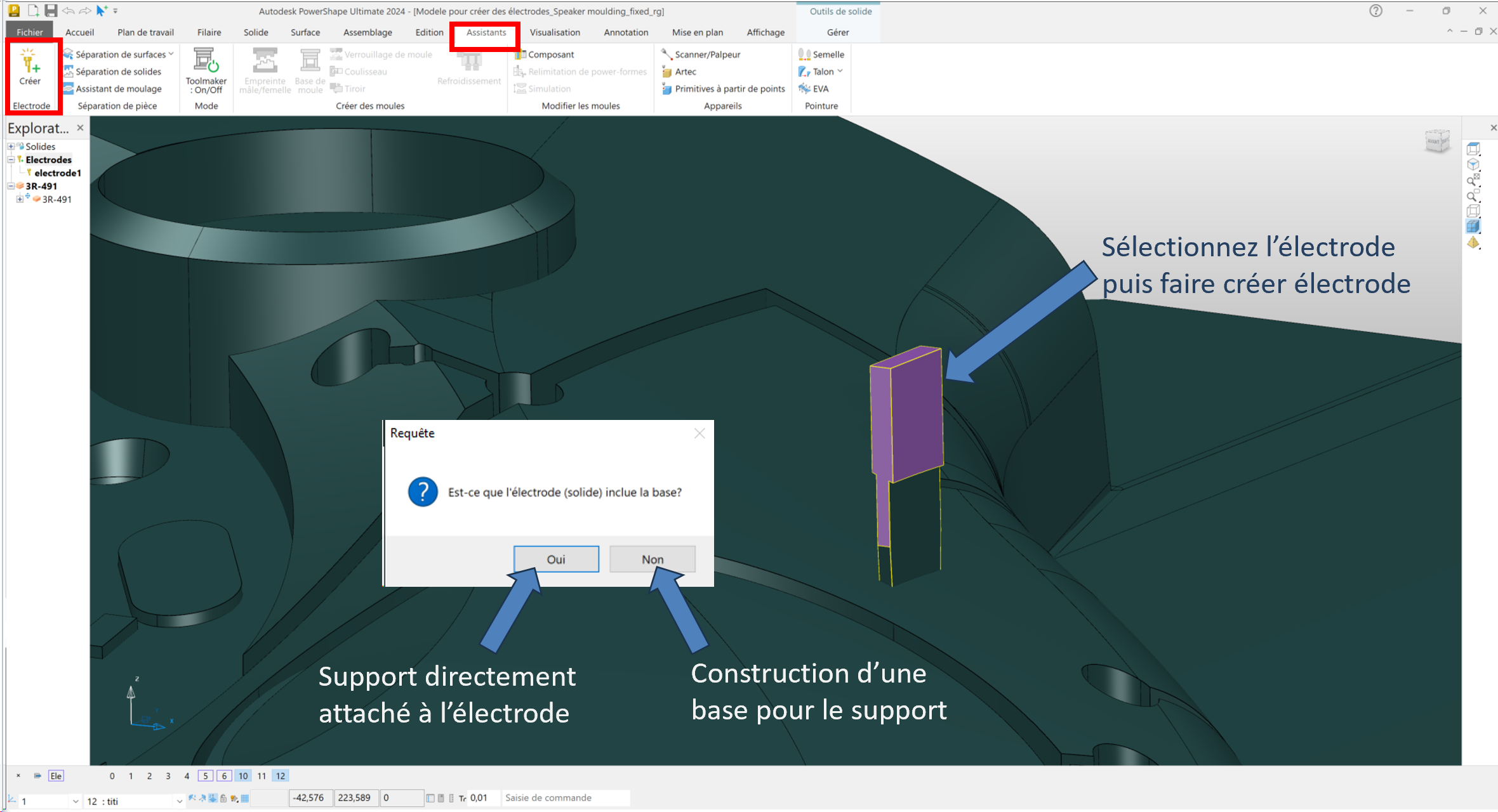Open the Talon dropdown arrow
This screenshot has height=812, width=1498.
pos(840,71)
